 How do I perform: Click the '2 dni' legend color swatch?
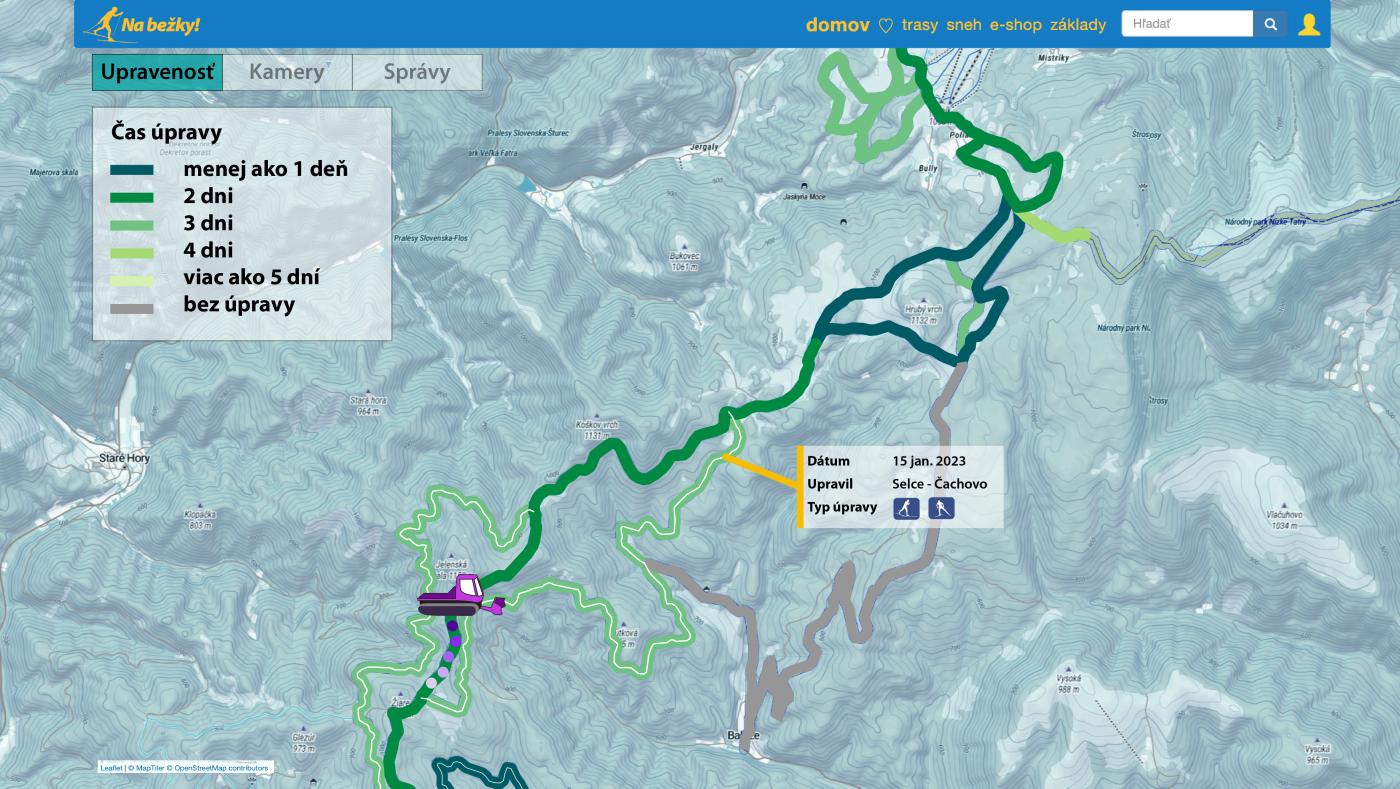(132, 198)
